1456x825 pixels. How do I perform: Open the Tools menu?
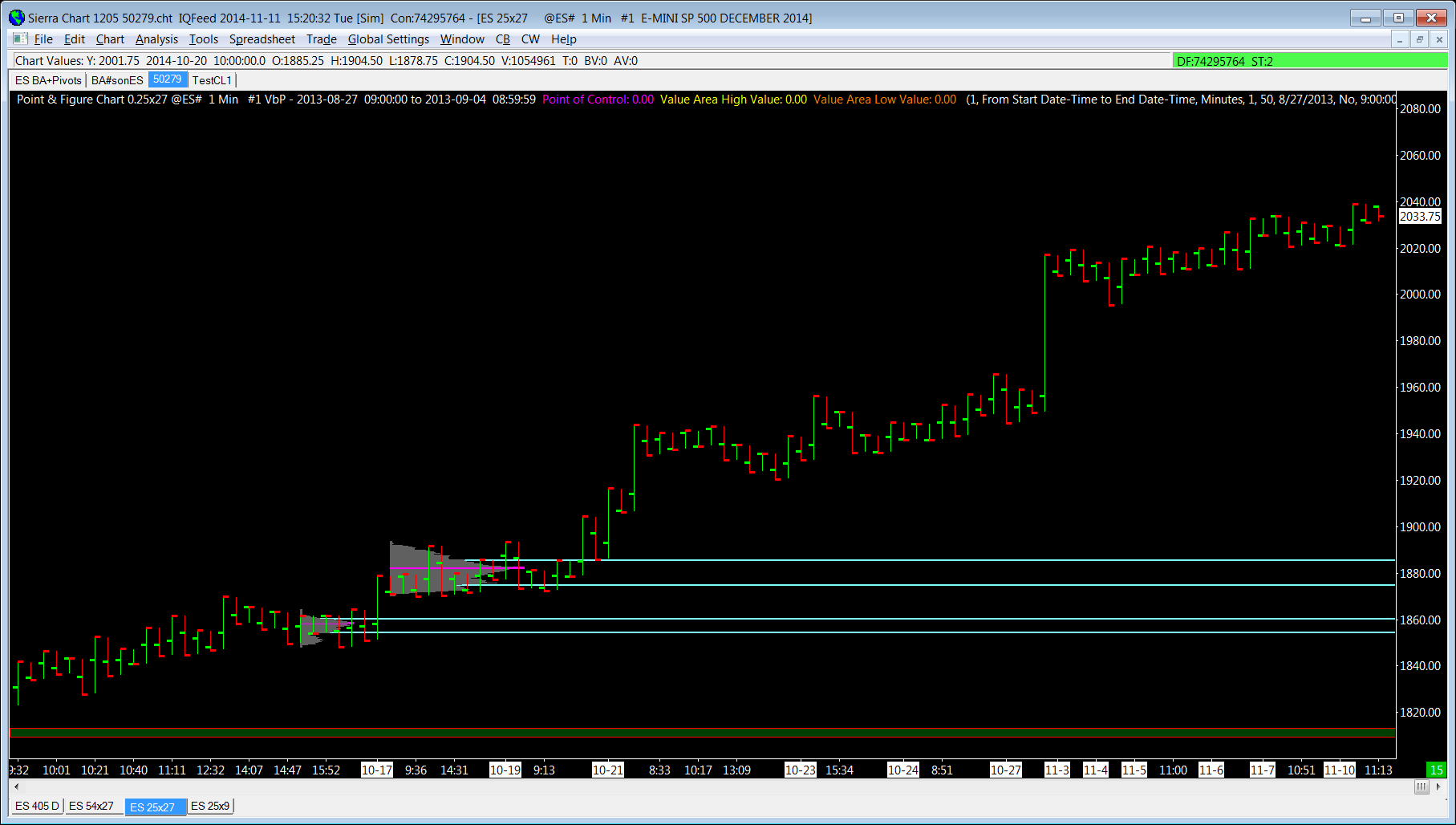204,39
